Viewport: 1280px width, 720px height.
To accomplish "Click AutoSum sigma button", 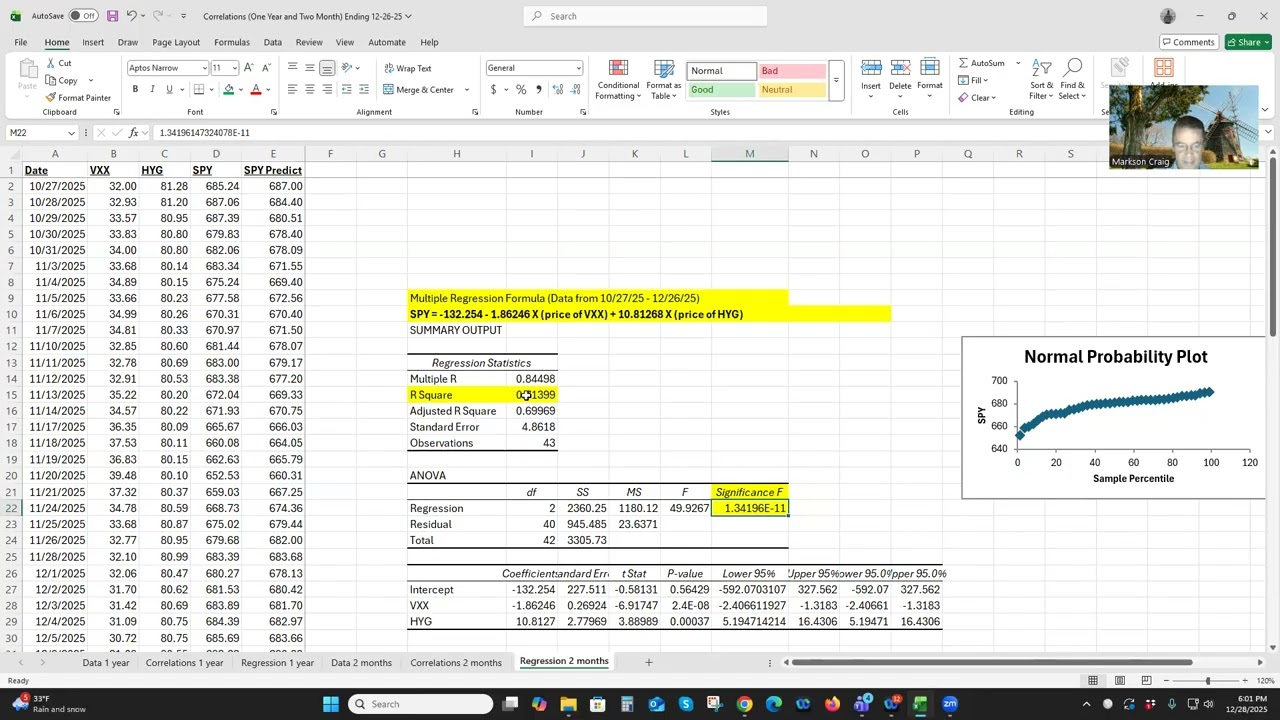I will pyautogui.click(x=981, y=63).
